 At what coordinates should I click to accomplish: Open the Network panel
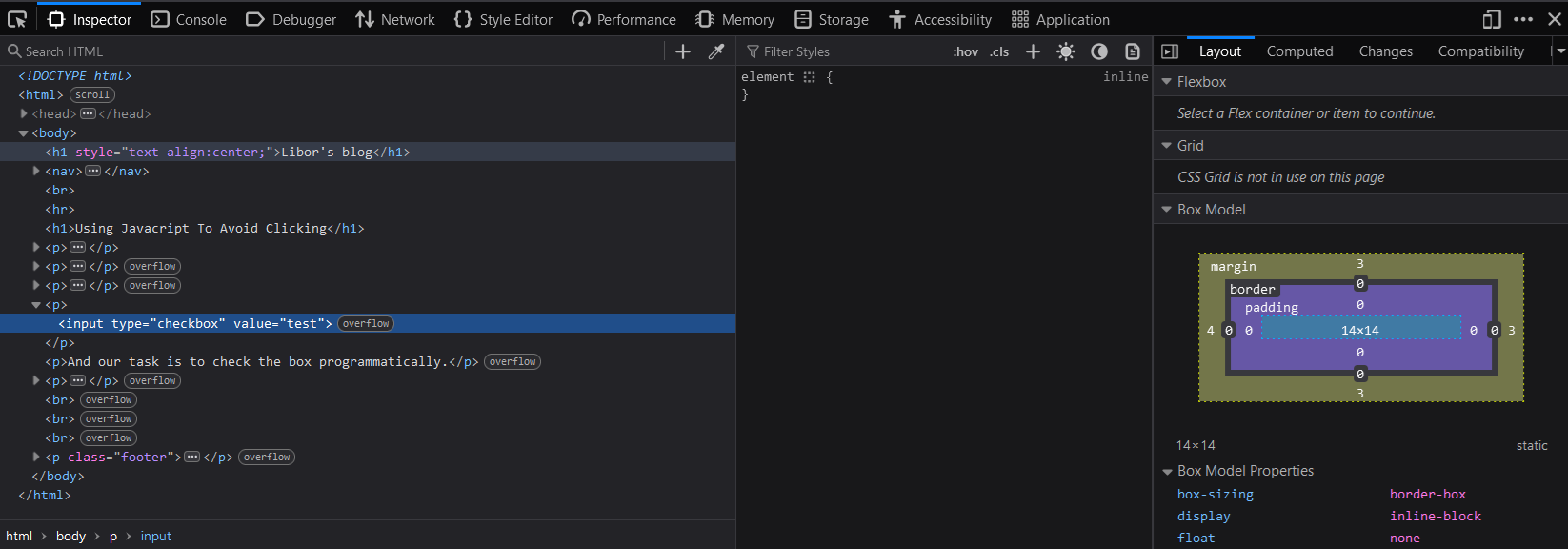pos(395,19)
